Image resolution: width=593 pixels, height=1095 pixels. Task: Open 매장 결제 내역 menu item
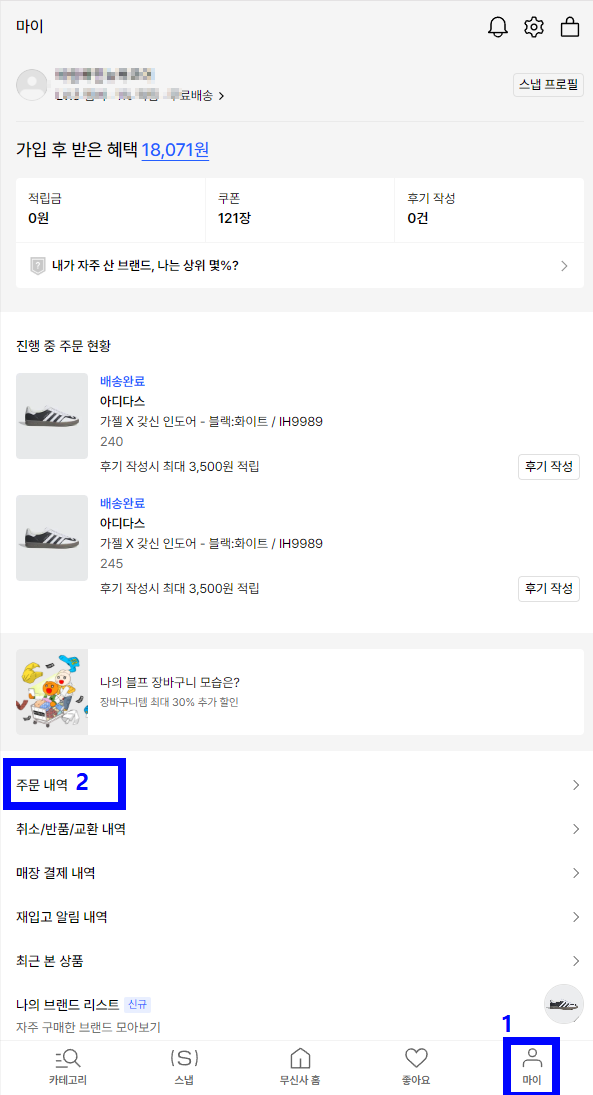pos(296,872)
